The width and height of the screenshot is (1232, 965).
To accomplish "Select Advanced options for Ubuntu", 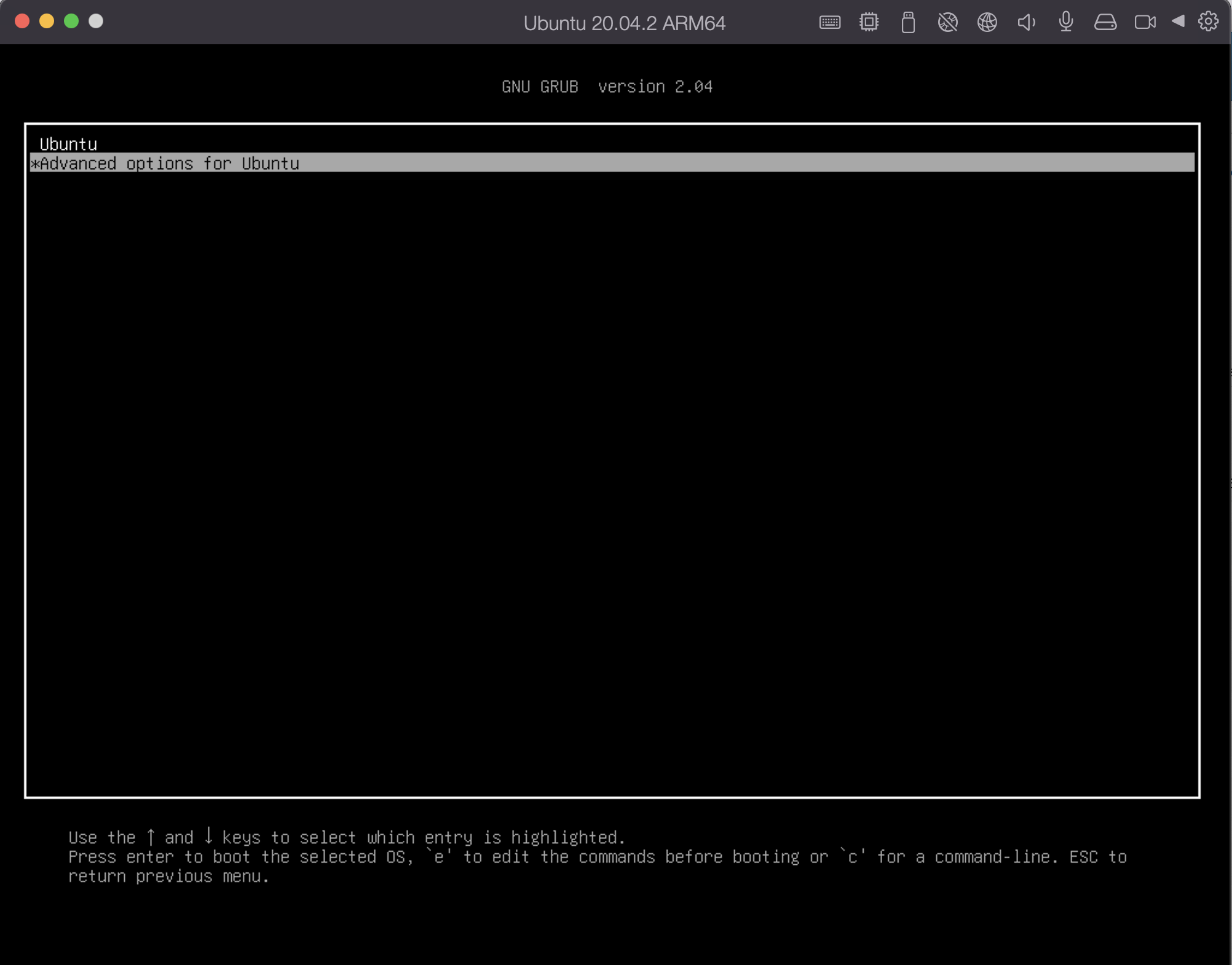I will tap(166, 163).
